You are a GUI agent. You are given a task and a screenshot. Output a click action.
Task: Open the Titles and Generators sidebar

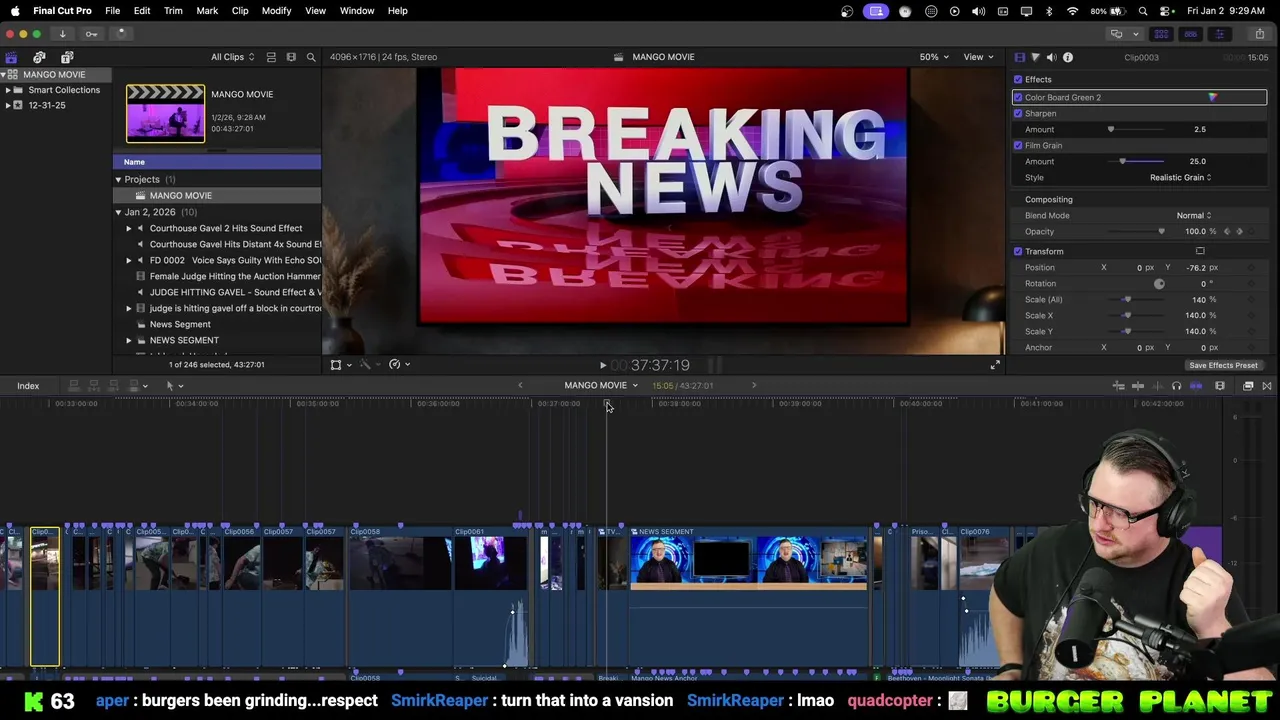[x=67, y=57]
